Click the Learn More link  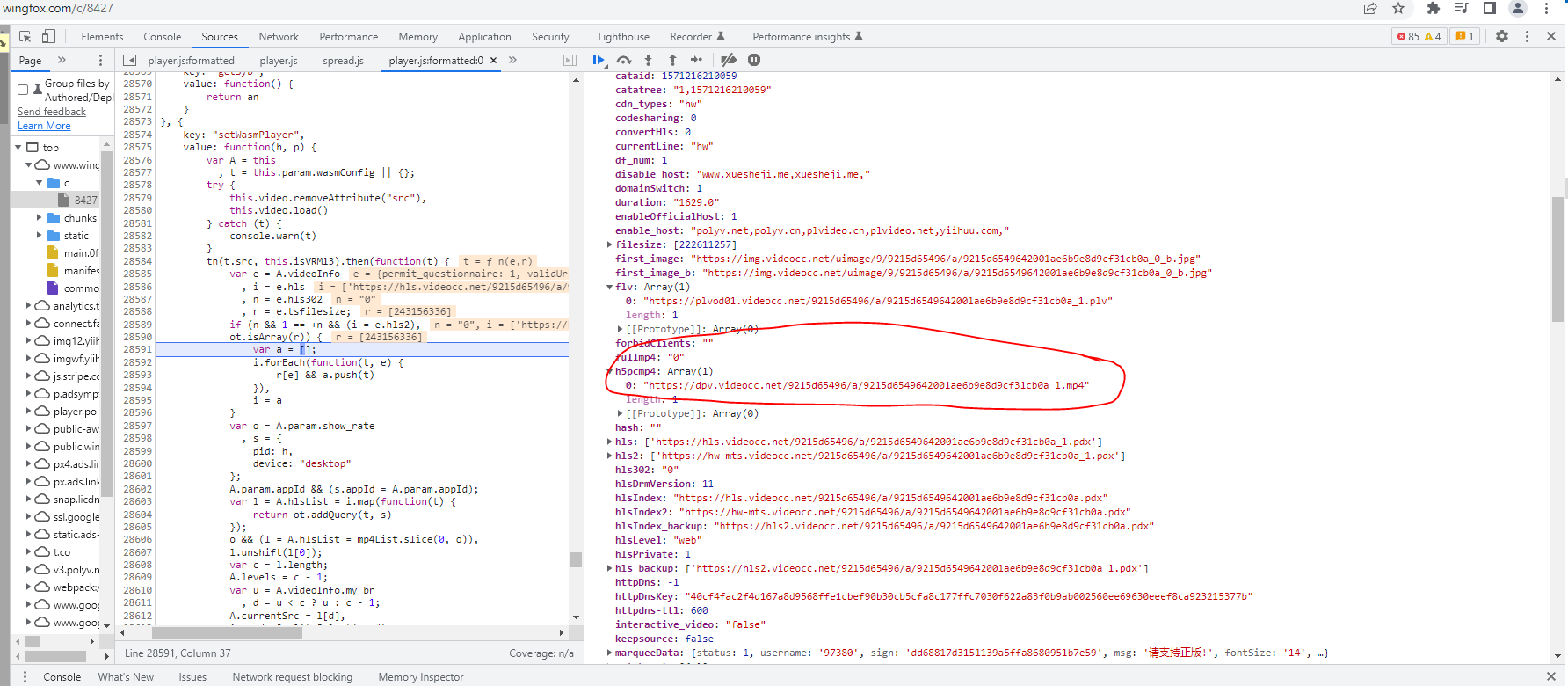[x=44, y=126]
